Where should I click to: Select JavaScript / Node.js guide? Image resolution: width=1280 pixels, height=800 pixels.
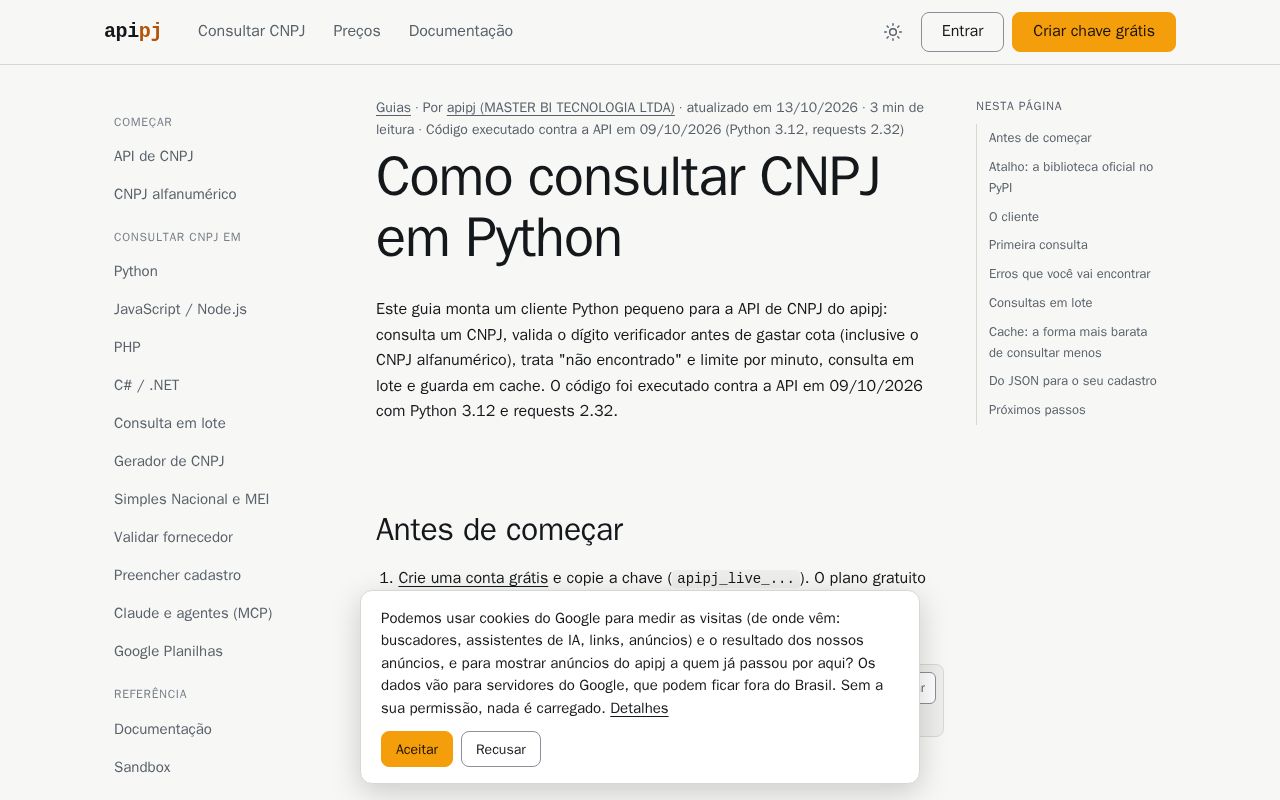tap(180, 309)
